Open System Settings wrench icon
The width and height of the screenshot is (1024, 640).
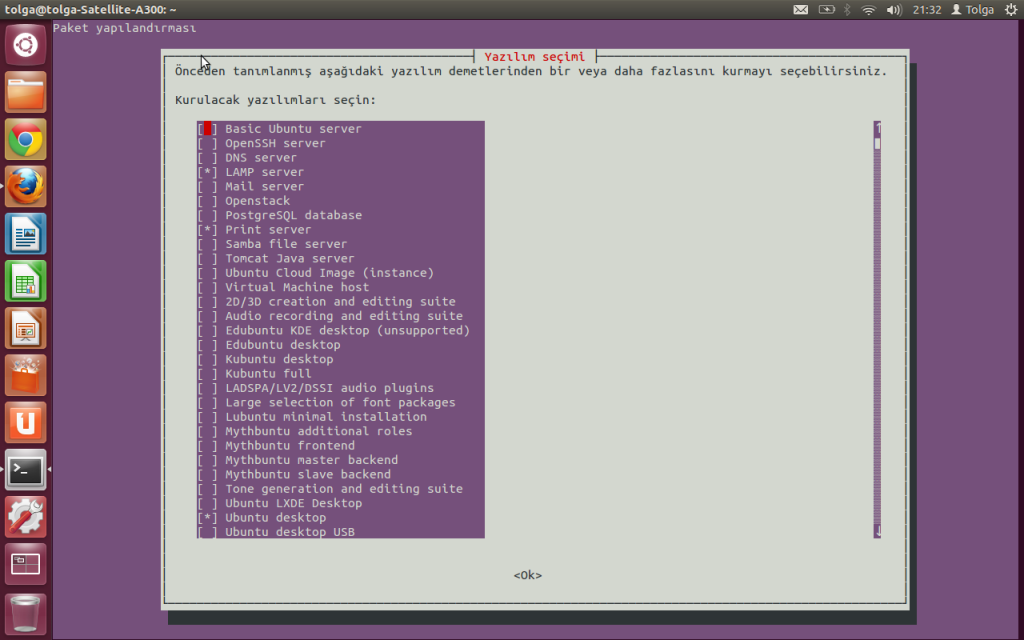click(x=25, y=517)
